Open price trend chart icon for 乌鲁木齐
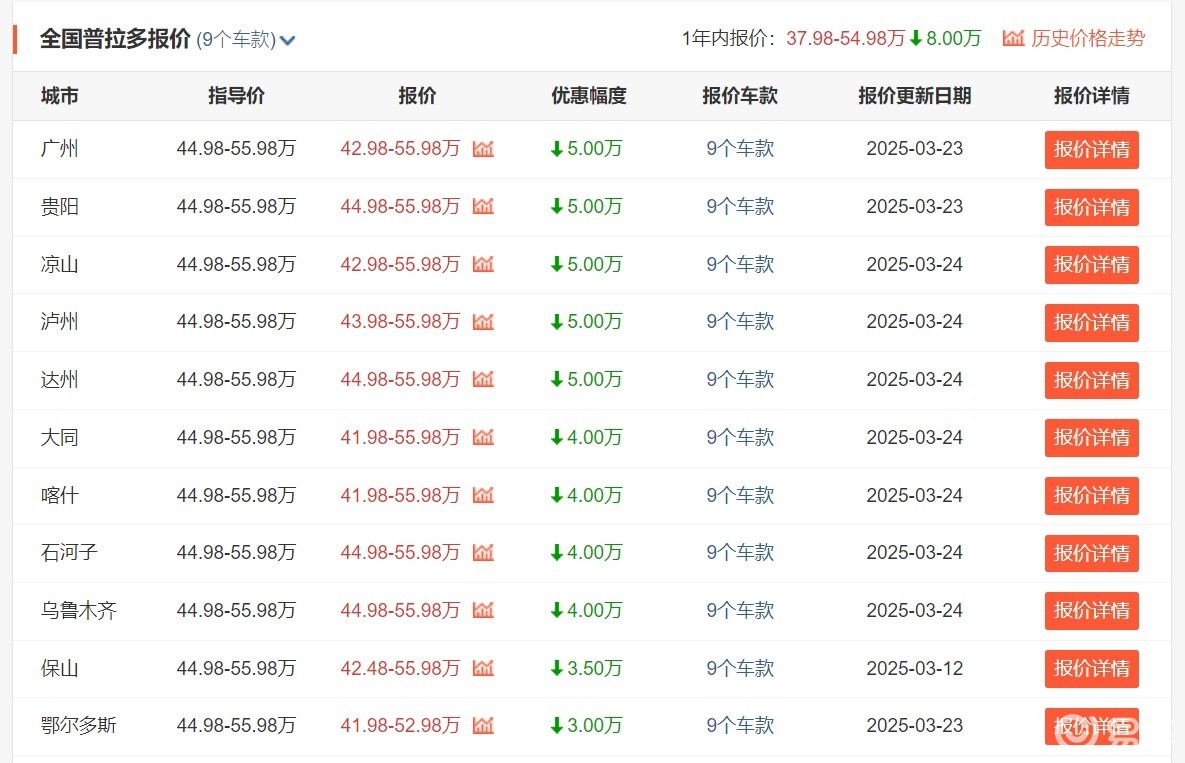The image size is (1185, 763). pyautogui.click(x=483, y=610)
